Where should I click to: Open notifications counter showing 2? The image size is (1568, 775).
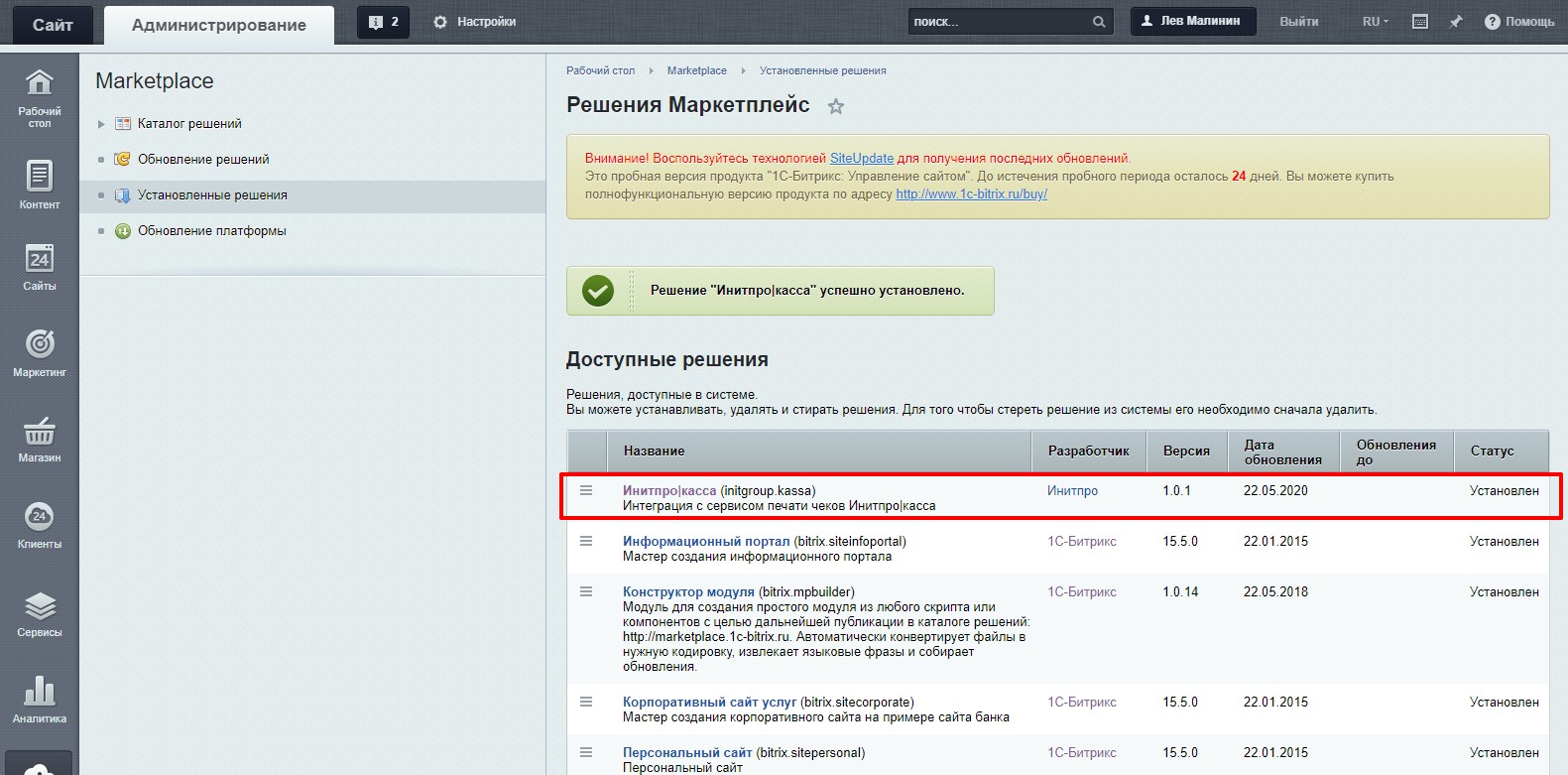[384, 22]
